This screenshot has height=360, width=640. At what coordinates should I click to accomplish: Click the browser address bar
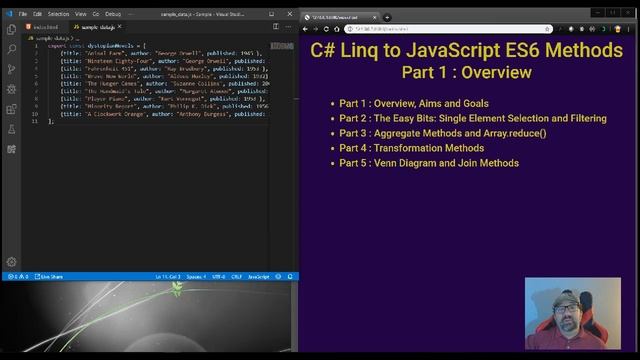pos(449,29)
